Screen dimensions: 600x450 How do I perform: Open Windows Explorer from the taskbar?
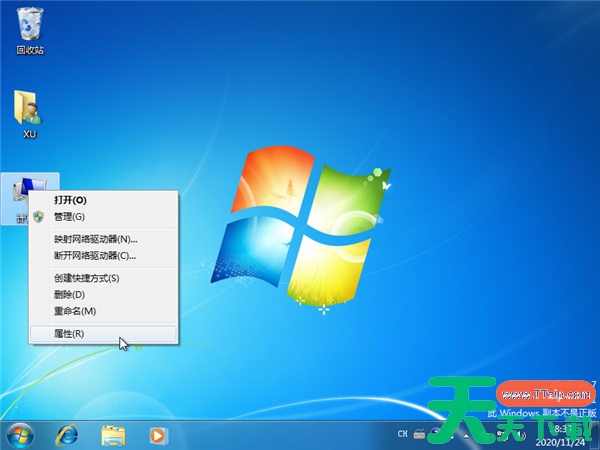[x=113, y=435]
